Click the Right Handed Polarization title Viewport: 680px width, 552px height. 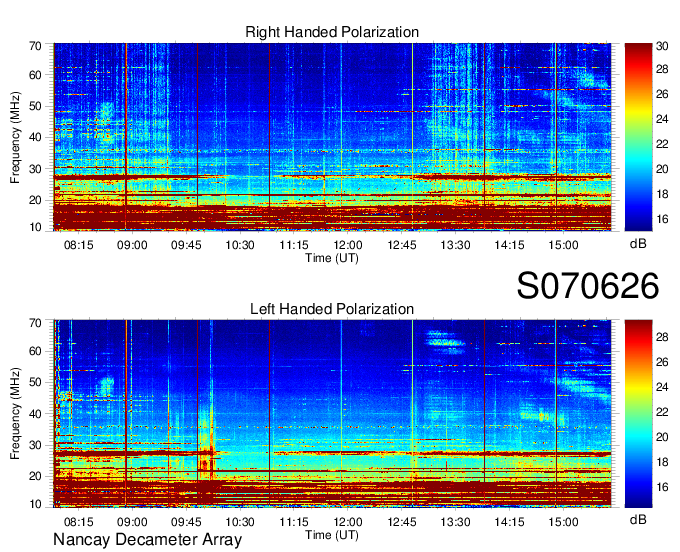(332, 32)
